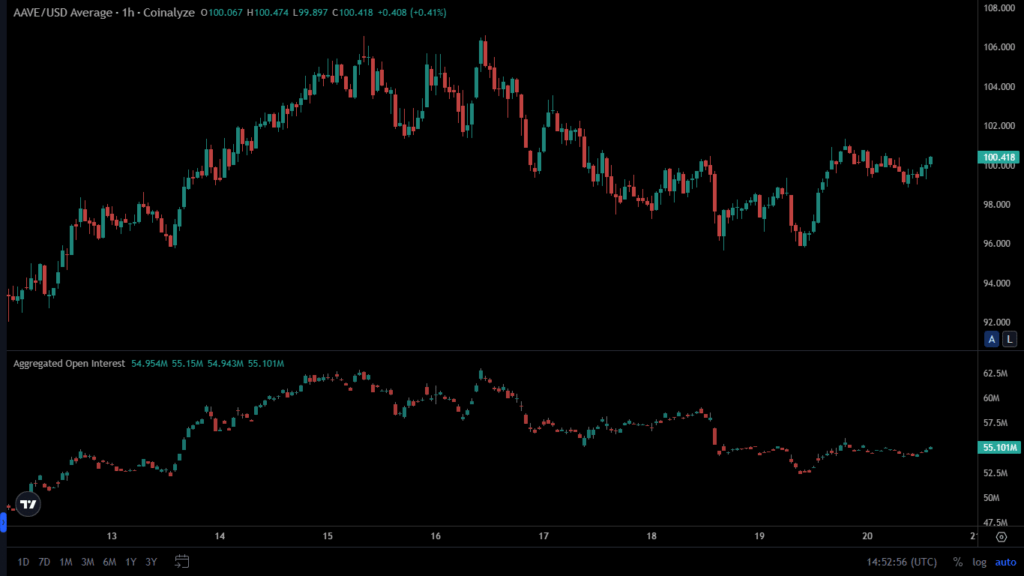Open the Go to date calendar icon

182,561
